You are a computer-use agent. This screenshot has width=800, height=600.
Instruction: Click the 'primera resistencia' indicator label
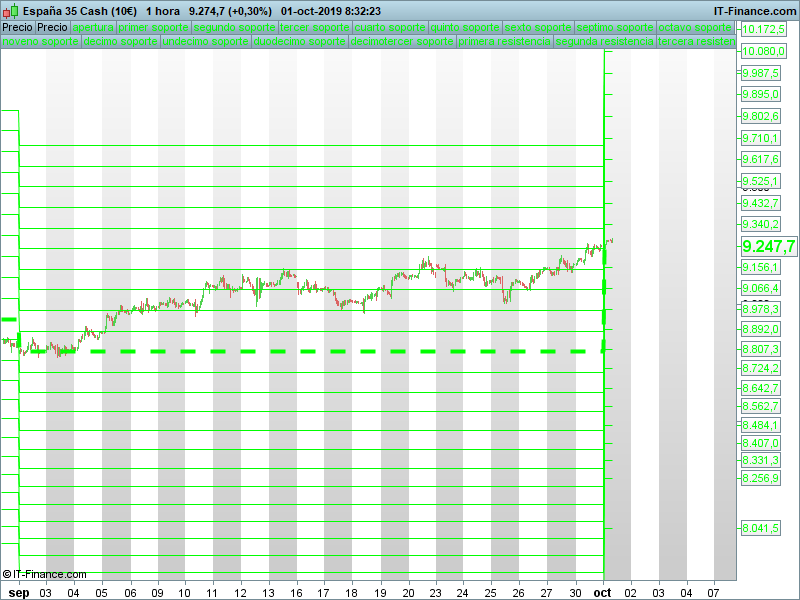[504, 43]
